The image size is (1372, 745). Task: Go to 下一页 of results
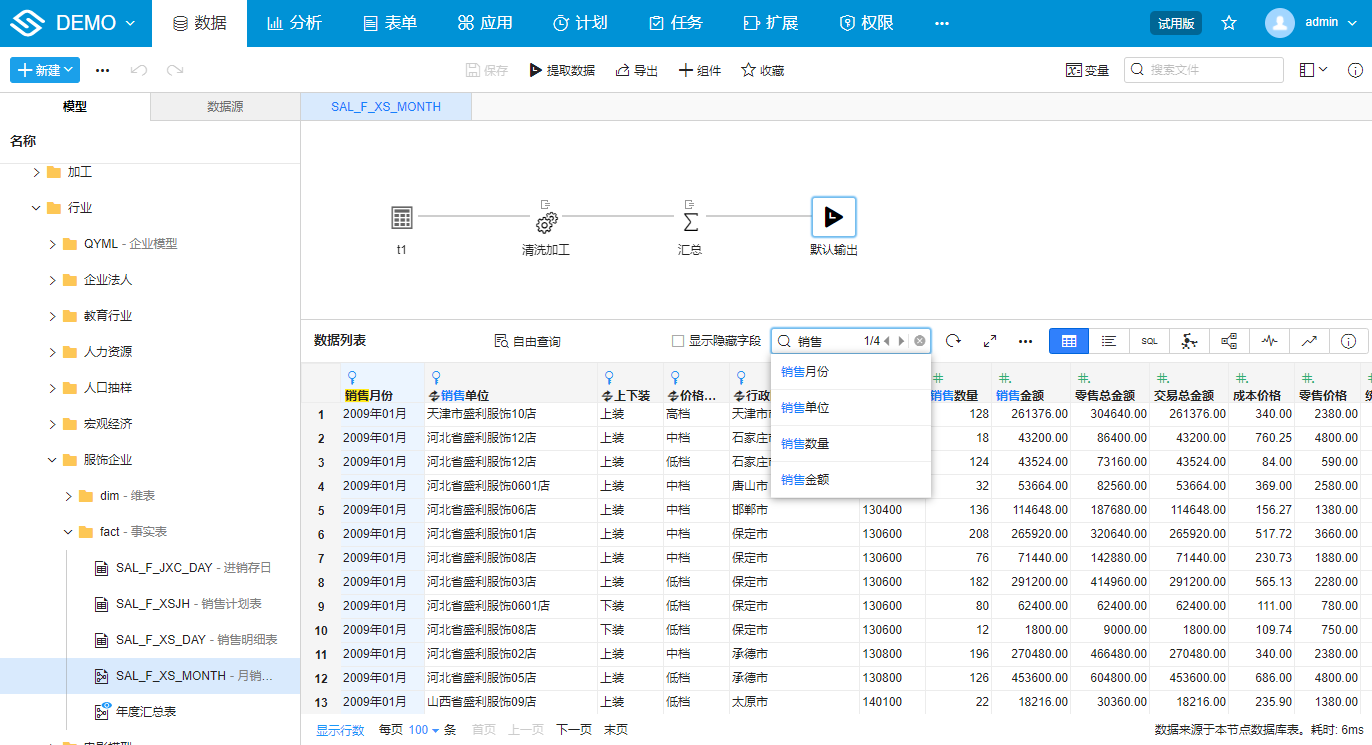click(574, 730)
